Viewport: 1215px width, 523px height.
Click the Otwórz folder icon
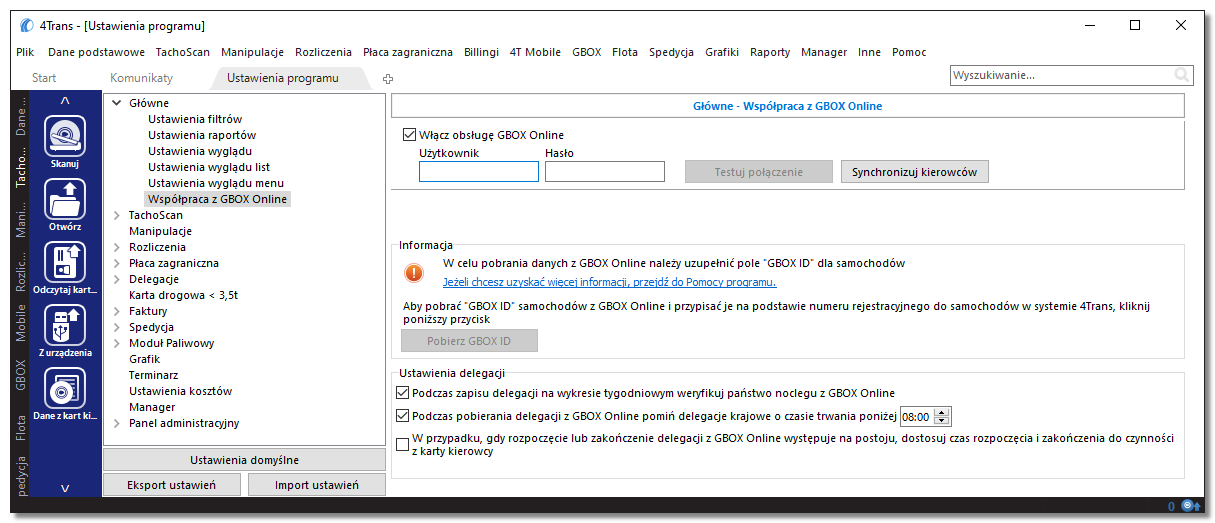65,199
